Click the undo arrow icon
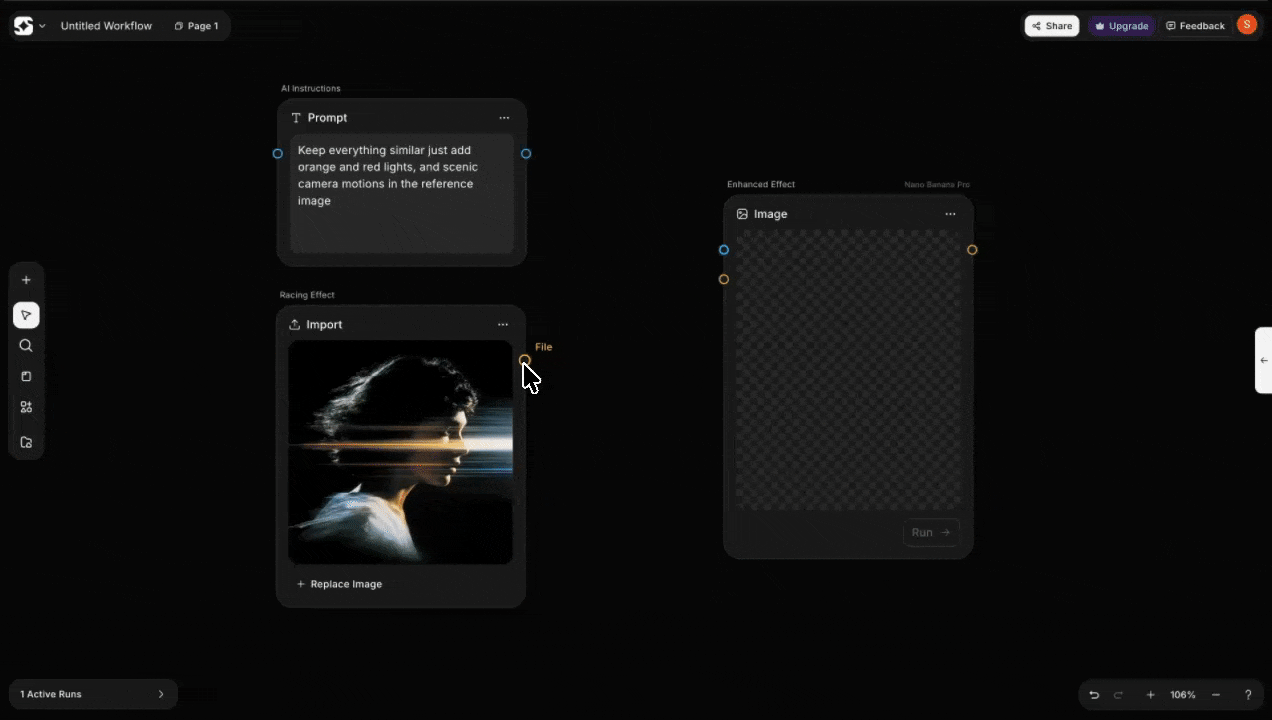The height and width of the screenshot is (720, 1272). [1094, 695]
